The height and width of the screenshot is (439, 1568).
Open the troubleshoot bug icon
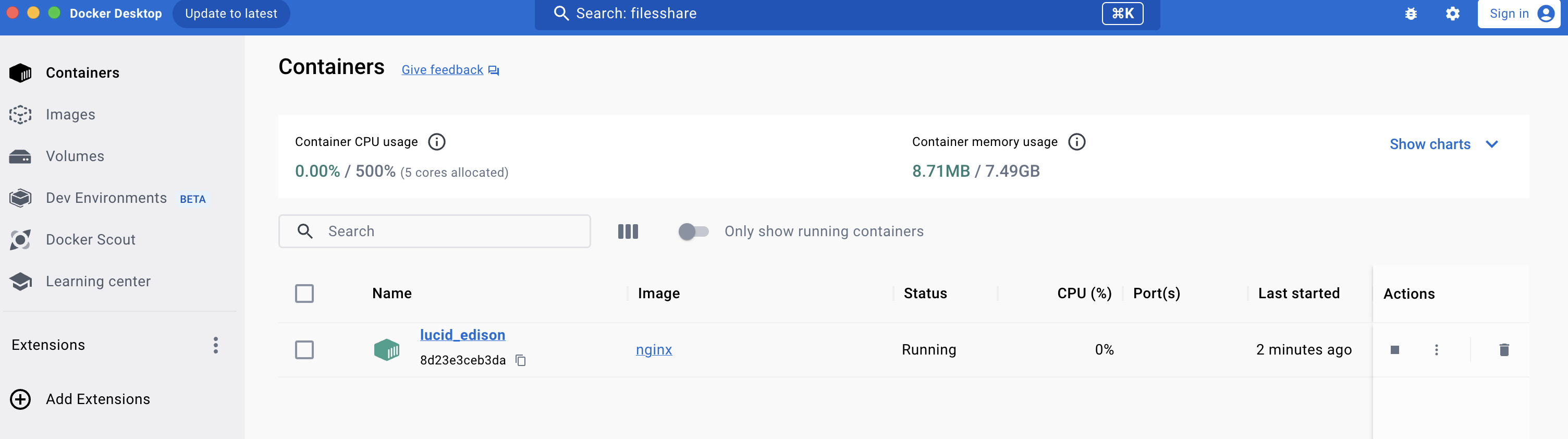1411,14
